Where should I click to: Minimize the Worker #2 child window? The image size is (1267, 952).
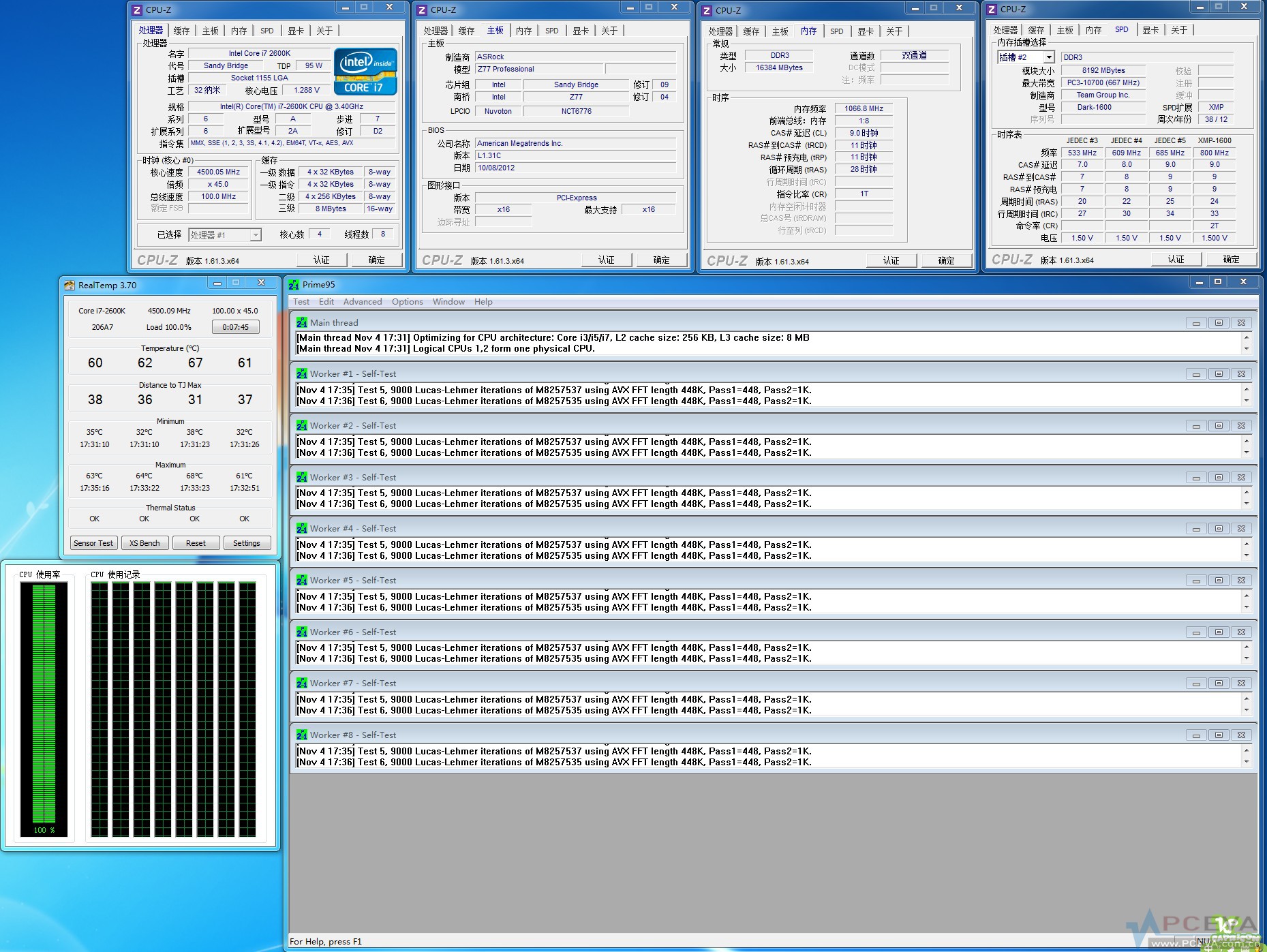(x=1195, y=426)
